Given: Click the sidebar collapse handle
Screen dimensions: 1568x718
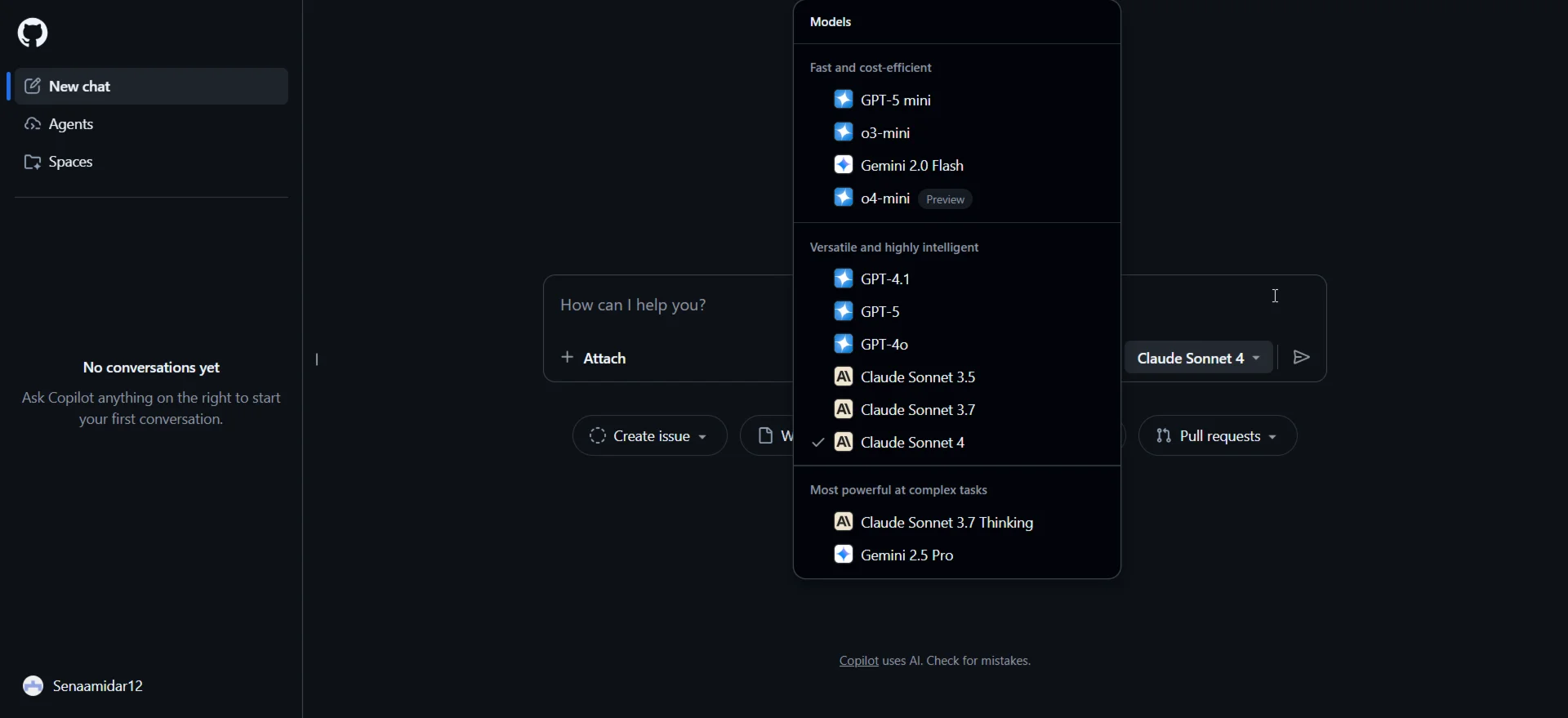Looking at the screenshot, I should pyautogui.click(x=317, y=359).
